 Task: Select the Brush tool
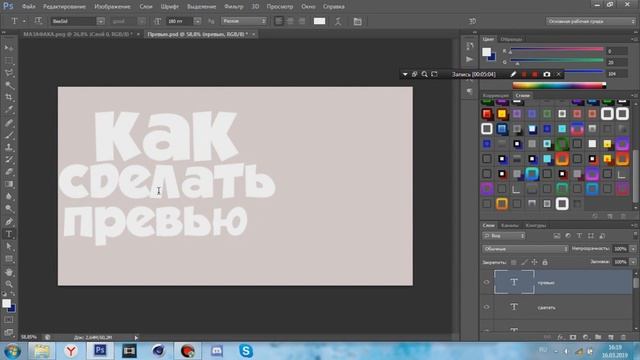pyautogui.click(x=9, y=135)
